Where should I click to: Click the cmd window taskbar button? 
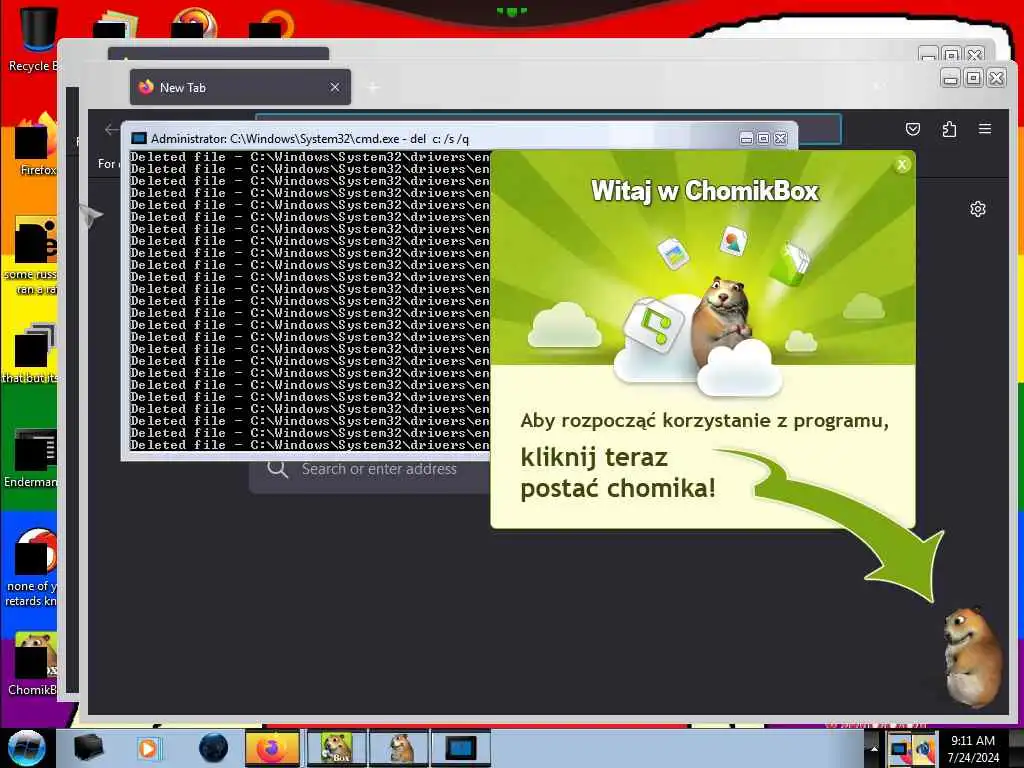460,748
